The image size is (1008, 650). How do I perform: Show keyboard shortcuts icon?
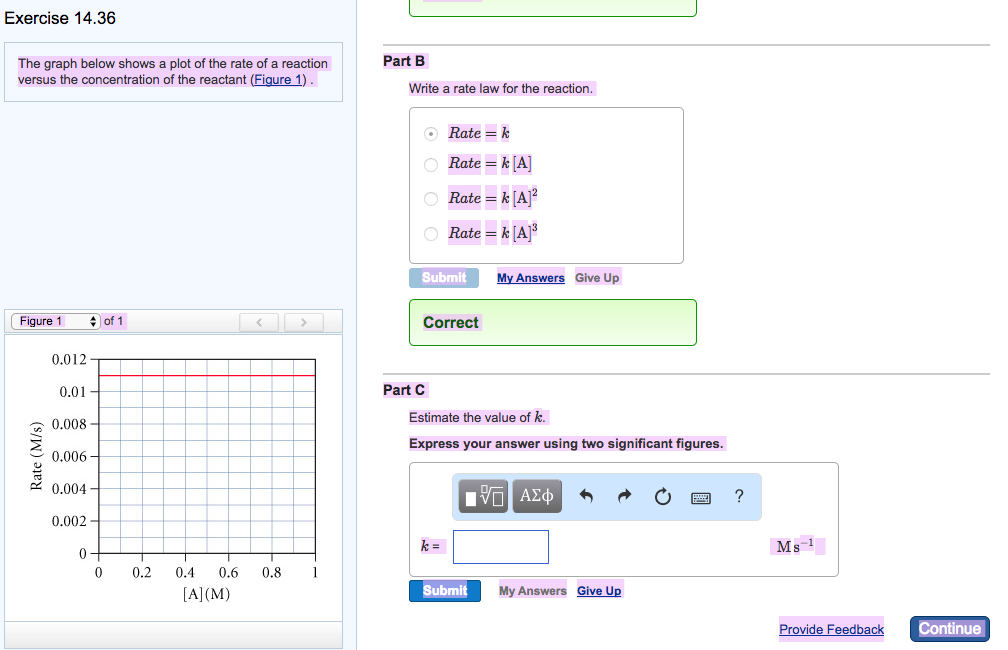[700, 496]
